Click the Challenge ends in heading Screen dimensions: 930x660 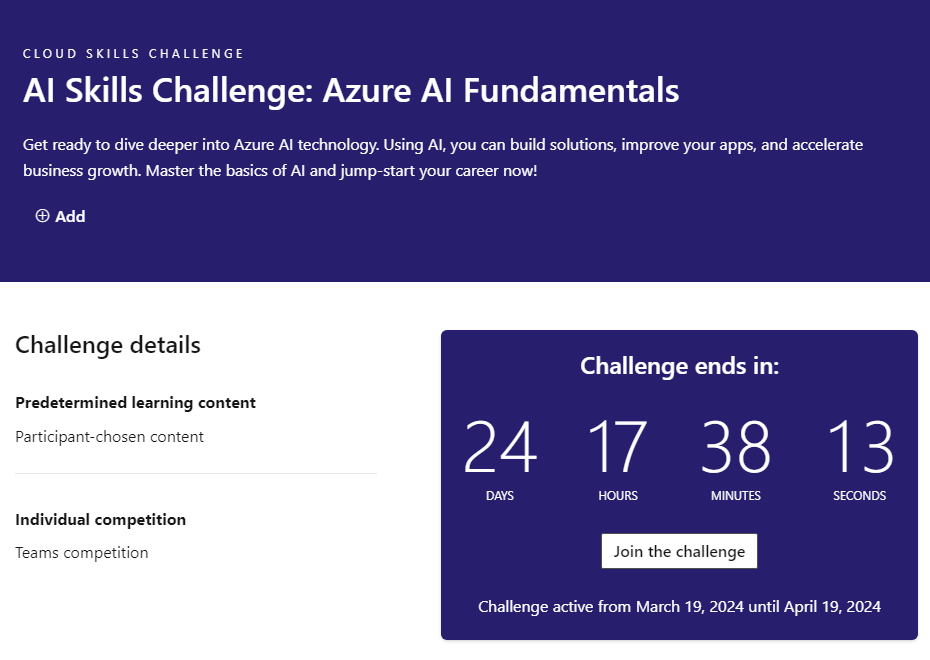(679, 366)
